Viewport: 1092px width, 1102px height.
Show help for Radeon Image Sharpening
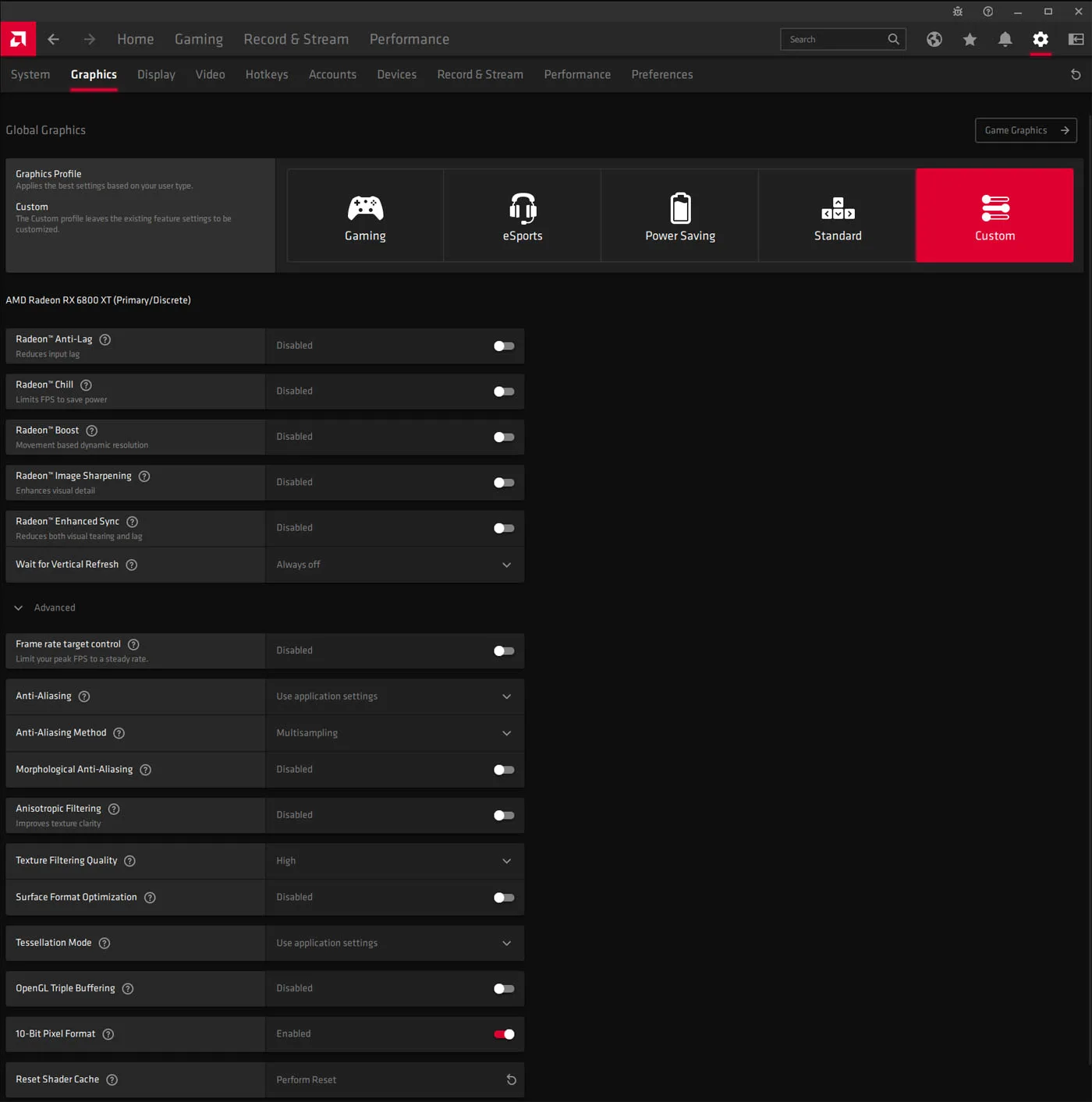click(144, 476)
